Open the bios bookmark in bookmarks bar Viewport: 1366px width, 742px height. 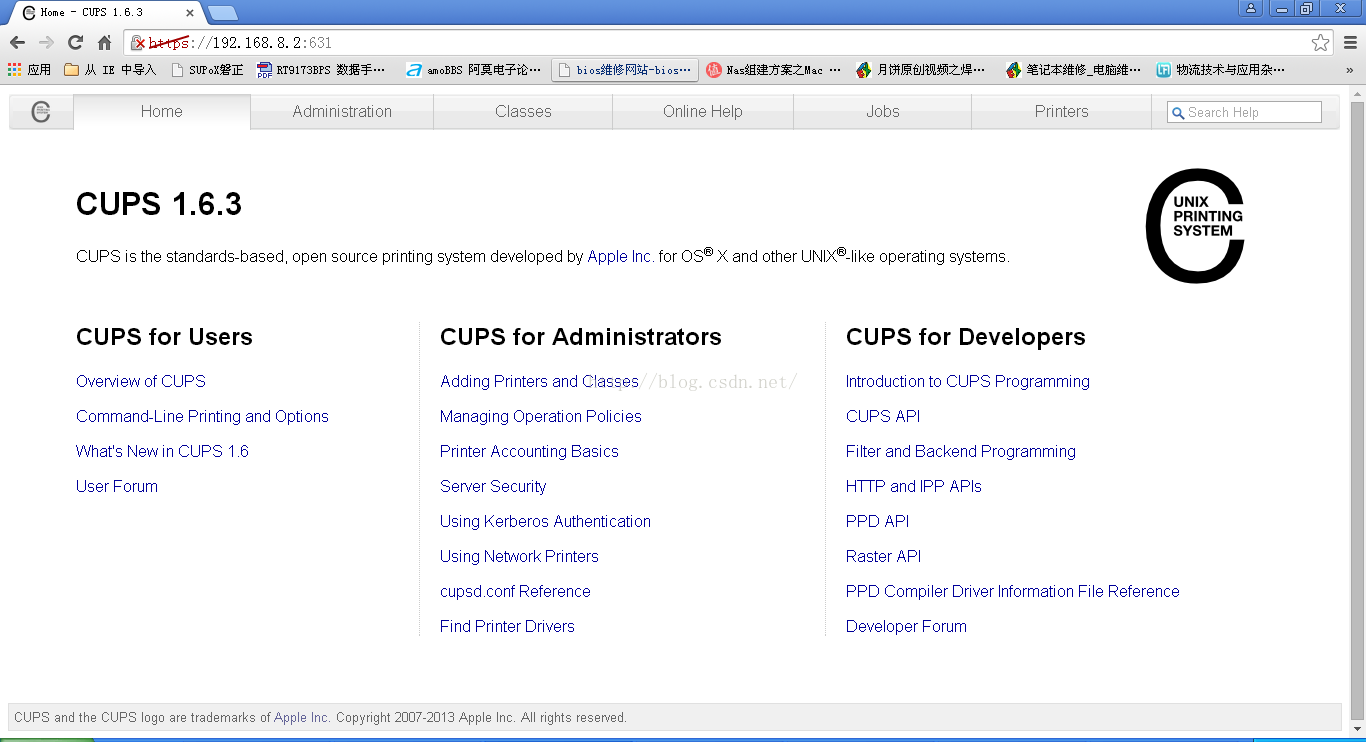point(625,70)
